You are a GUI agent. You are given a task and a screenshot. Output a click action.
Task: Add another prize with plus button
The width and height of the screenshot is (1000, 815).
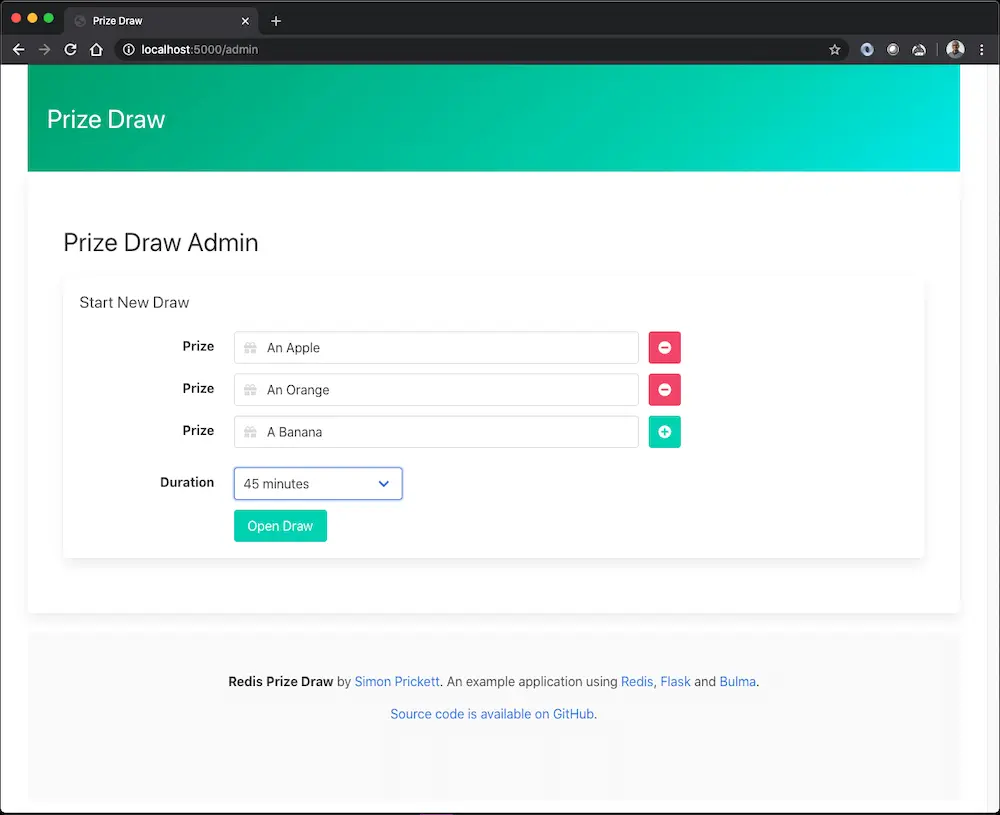(664, 432)
